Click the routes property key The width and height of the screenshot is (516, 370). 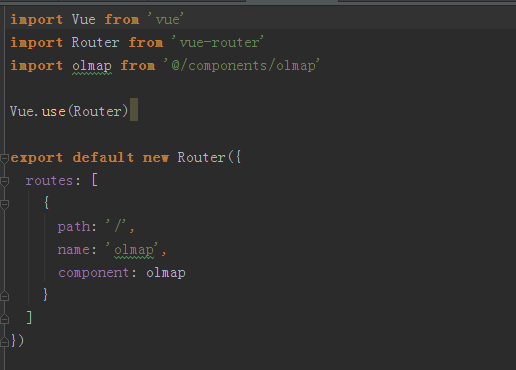(x=49, y=181)
